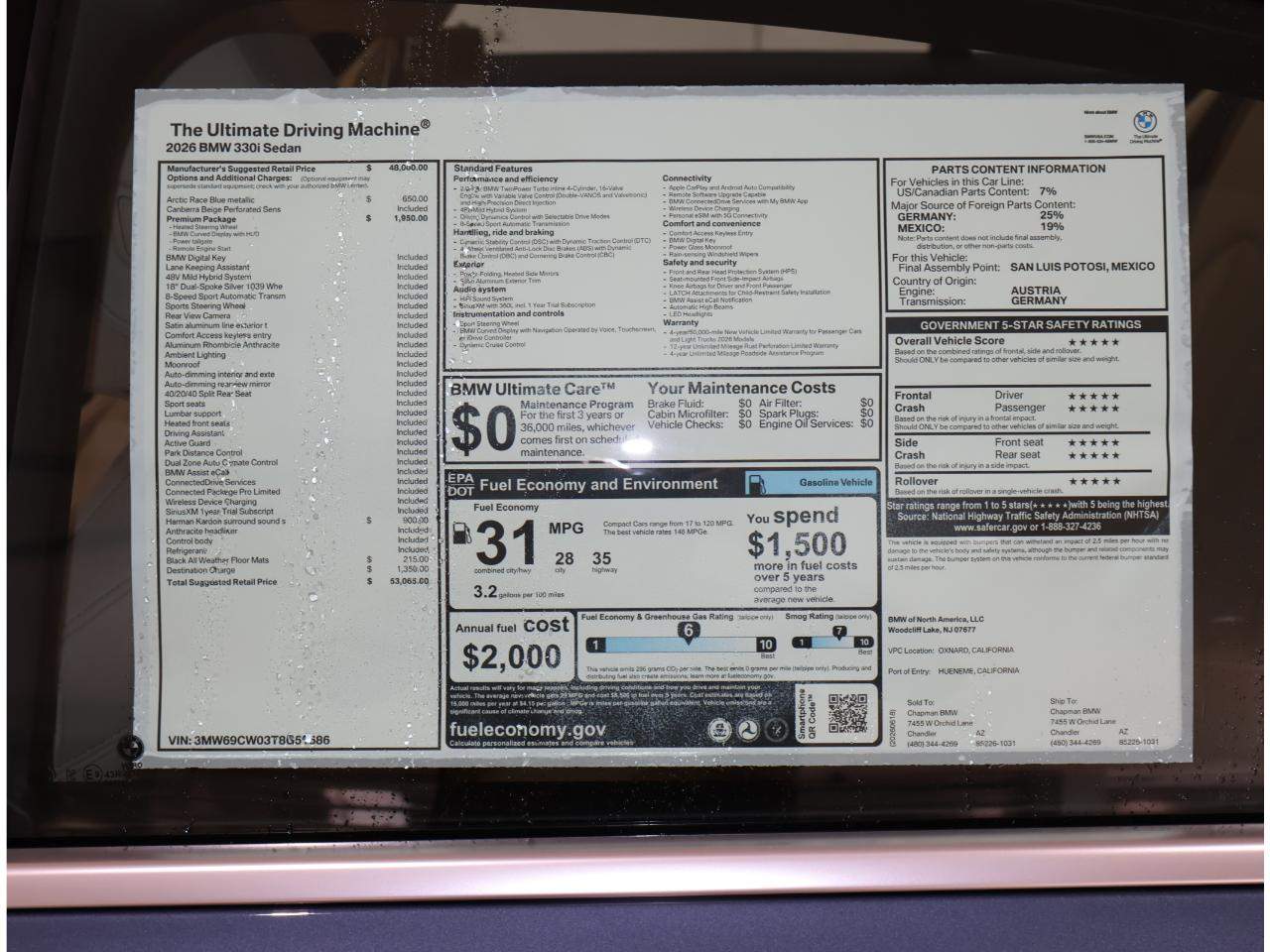Image resolution: width=1270 pixels, height=952 pixels.
Task: Click the Smartphone QR code
Action: pyautogui.click(x=847, y=713)
